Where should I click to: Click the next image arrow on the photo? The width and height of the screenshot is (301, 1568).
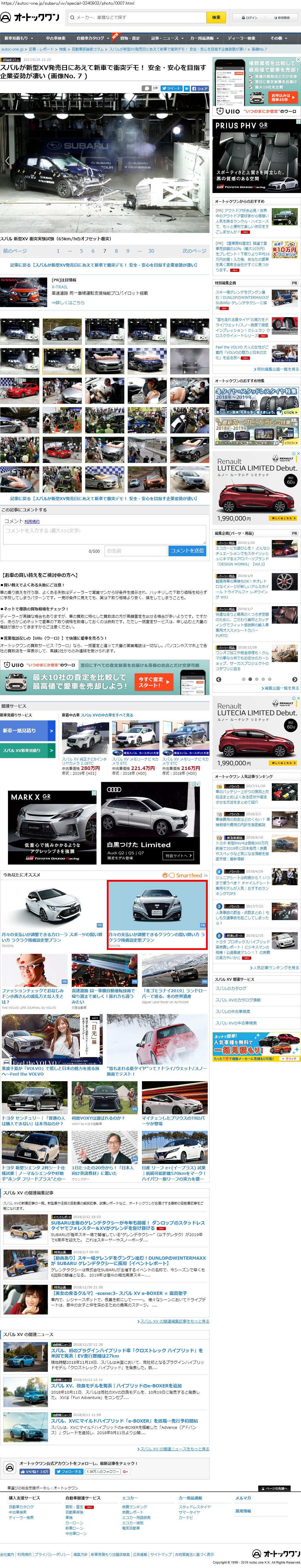pyautogui.click(x=201, y=161)
